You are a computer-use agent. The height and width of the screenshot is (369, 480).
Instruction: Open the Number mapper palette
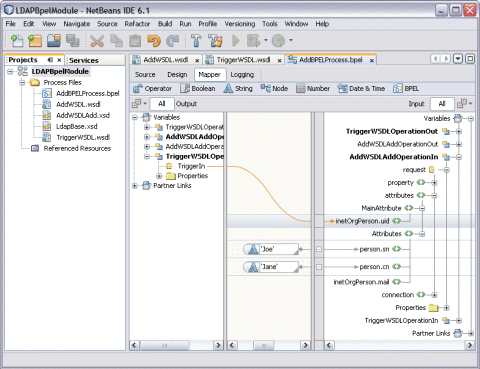point(313,89)
